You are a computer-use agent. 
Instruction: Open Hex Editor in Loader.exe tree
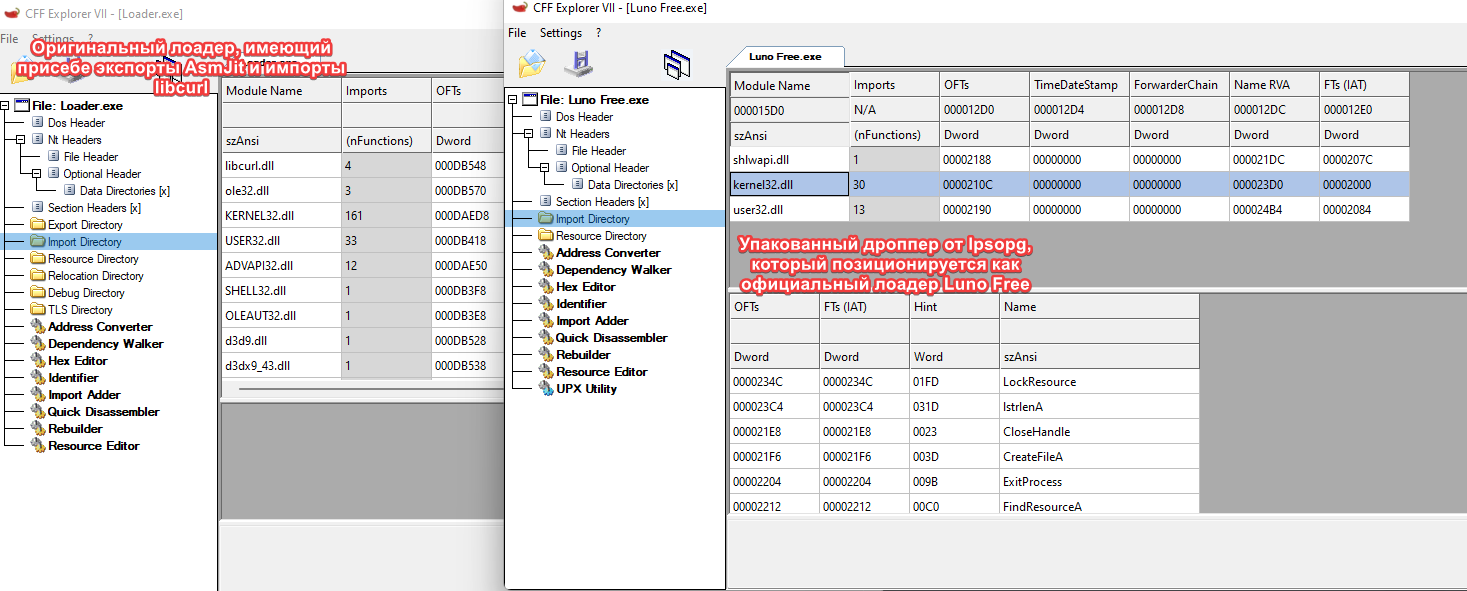click(77, 361)
